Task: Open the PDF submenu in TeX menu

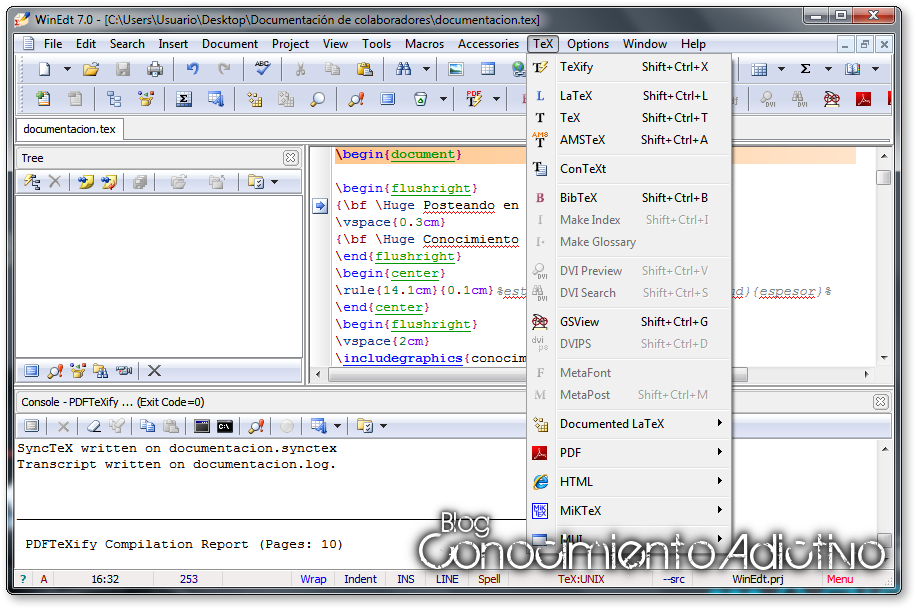Action: (x=629, y=452)
